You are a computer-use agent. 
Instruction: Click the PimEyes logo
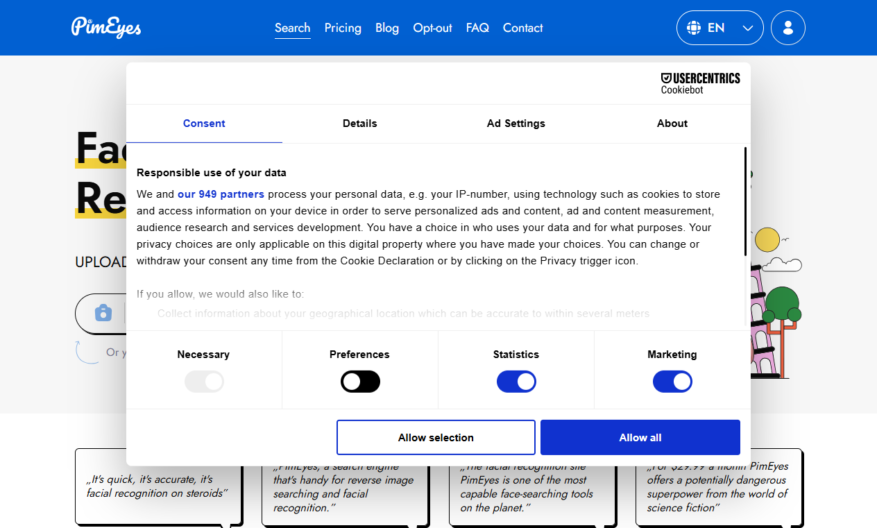click(x=106, y=27)
